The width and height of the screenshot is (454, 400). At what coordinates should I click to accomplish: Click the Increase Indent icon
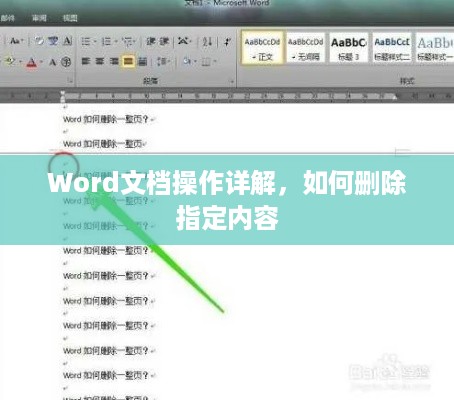[164, 41]
